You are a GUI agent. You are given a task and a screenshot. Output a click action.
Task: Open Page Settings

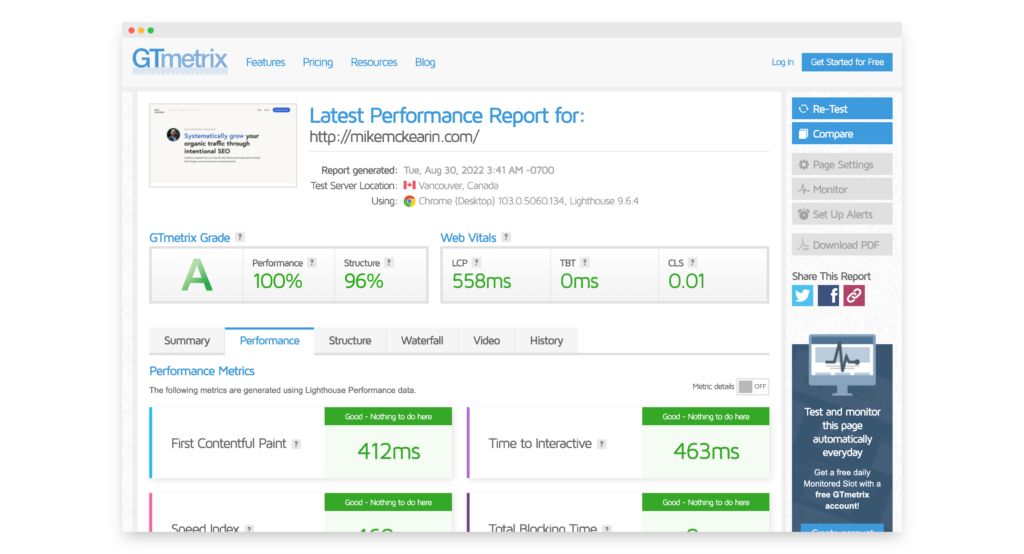842,165
